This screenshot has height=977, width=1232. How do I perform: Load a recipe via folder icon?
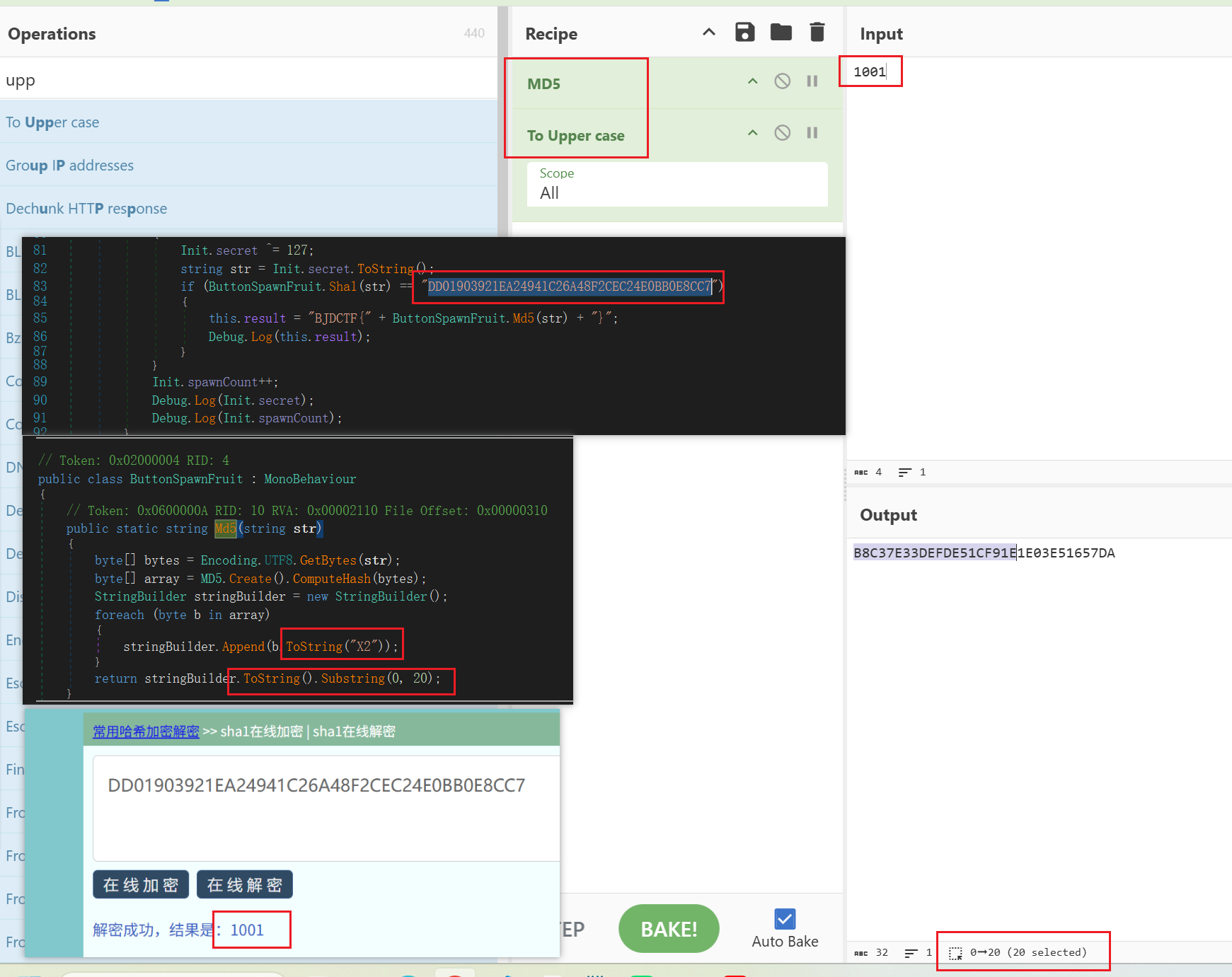[x=781, y=33]
